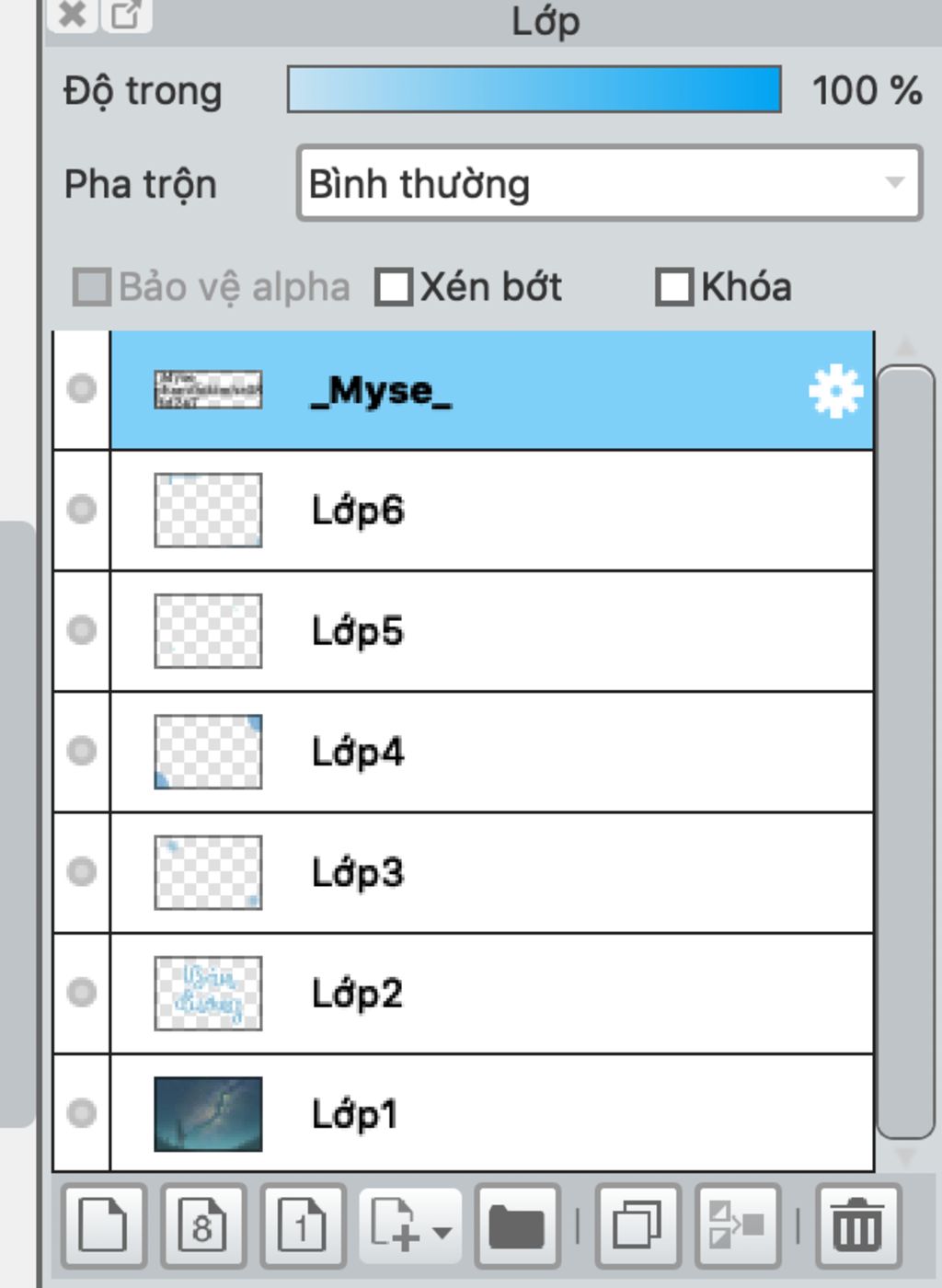The image size is (942, 1288).
Task: Click the layer list vertical scrollbar
Action: tap(905, 752)
